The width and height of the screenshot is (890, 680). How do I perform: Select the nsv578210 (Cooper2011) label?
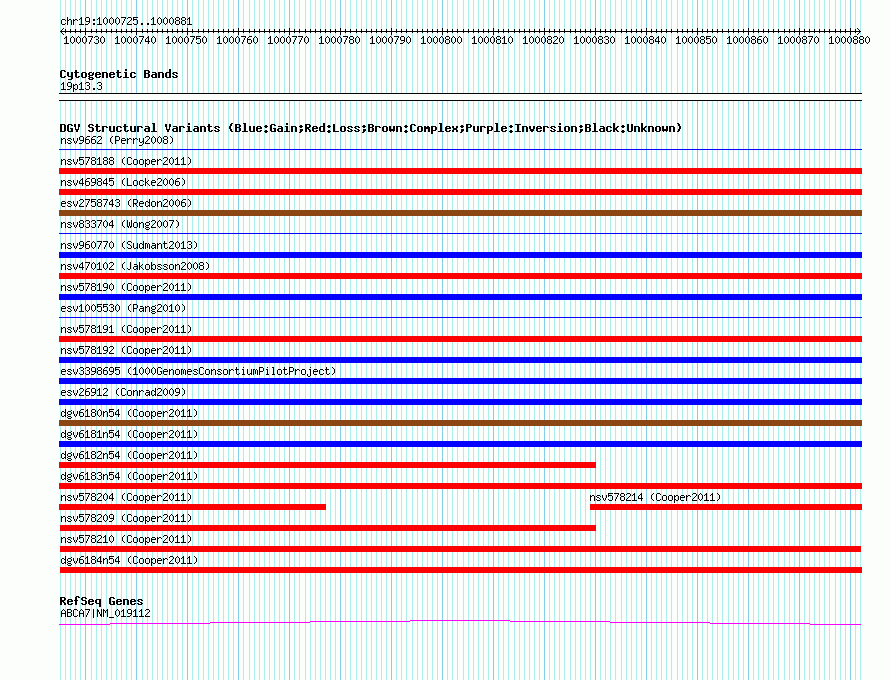pos(126,539)
